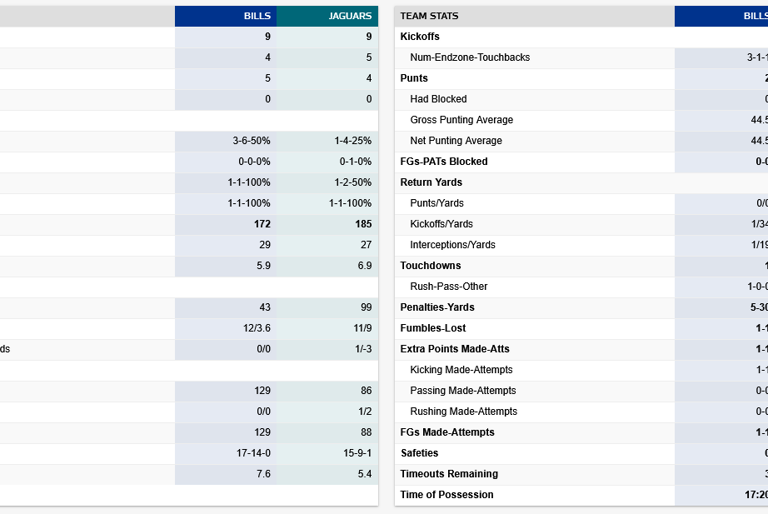This screenshot has height=514, width=768.
Task: Select the BILLS header beside JAGUARS
Action: pos(257,16)
